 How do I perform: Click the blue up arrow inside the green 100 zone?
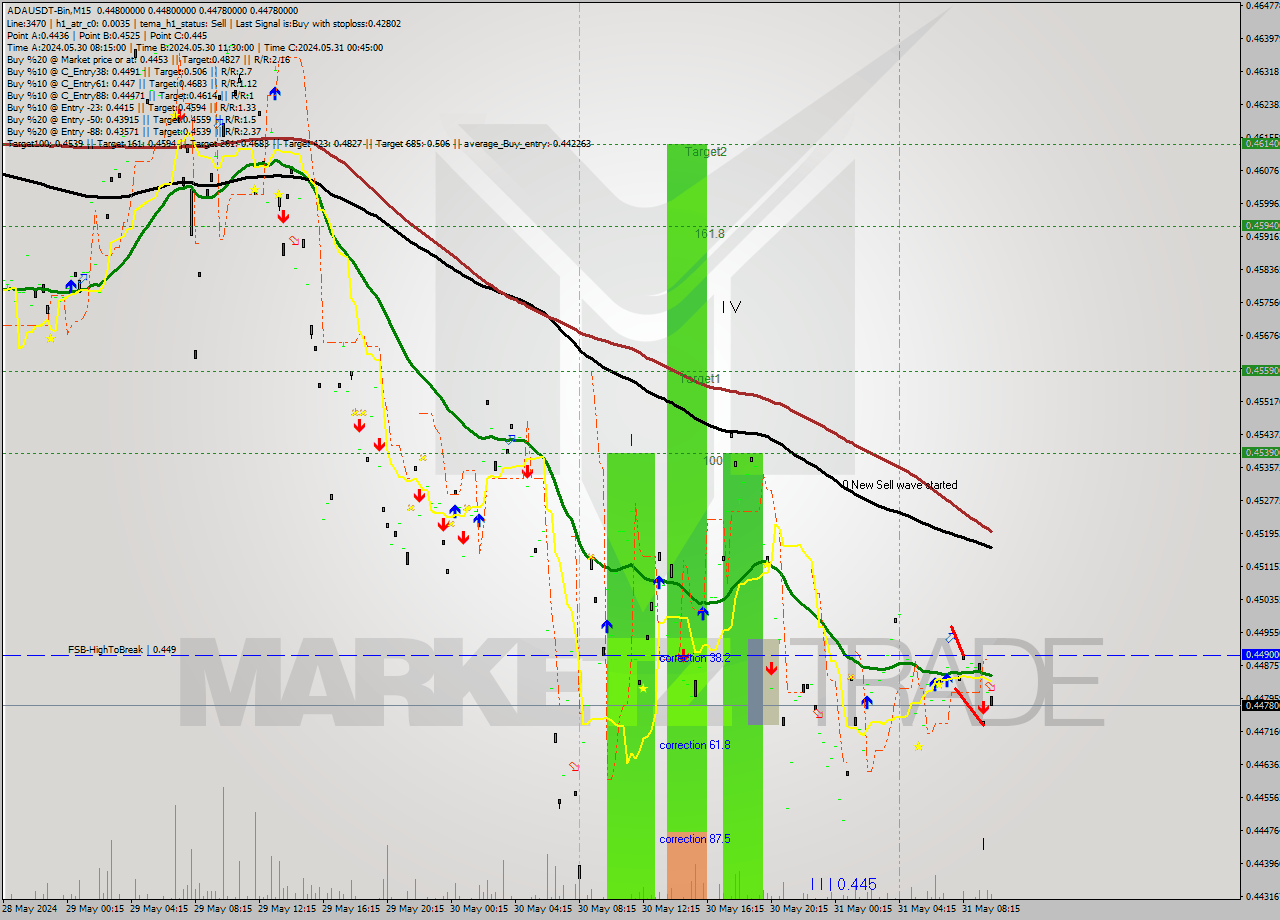[x=702, y=613]
